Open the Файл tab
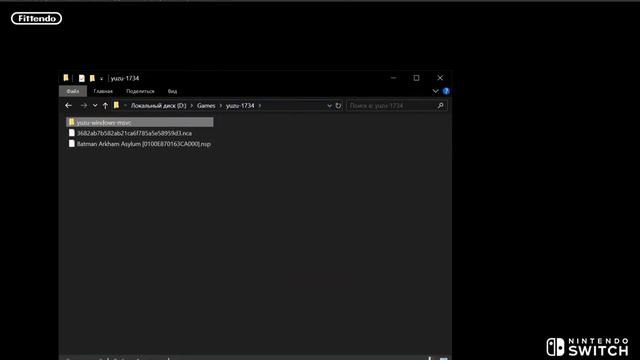This screenshot has height=360, width=640. [x=73, y=91]
